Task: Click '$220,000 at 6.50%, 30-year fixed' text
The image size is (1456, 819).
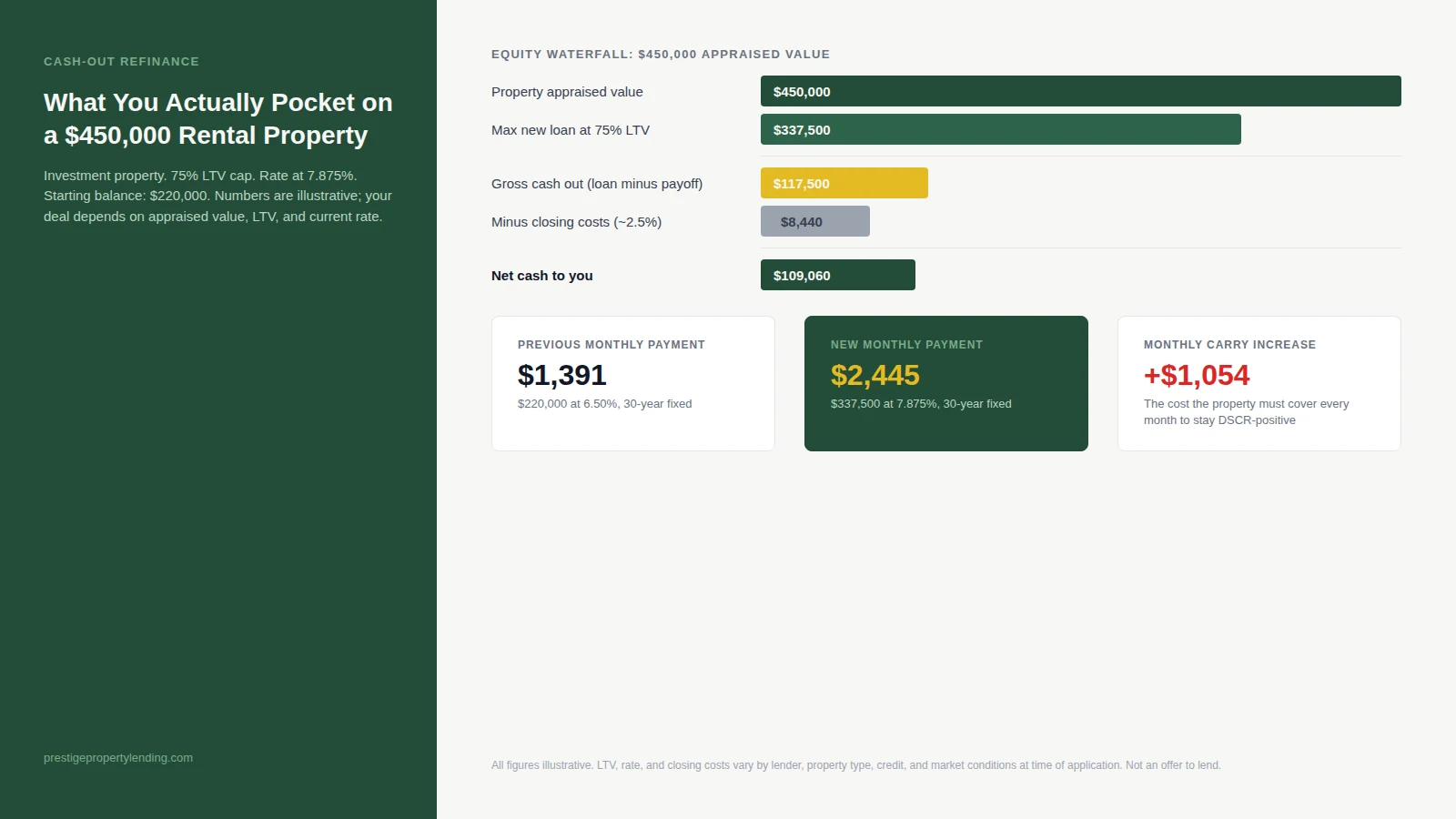Action: click(x=605, y=404)
